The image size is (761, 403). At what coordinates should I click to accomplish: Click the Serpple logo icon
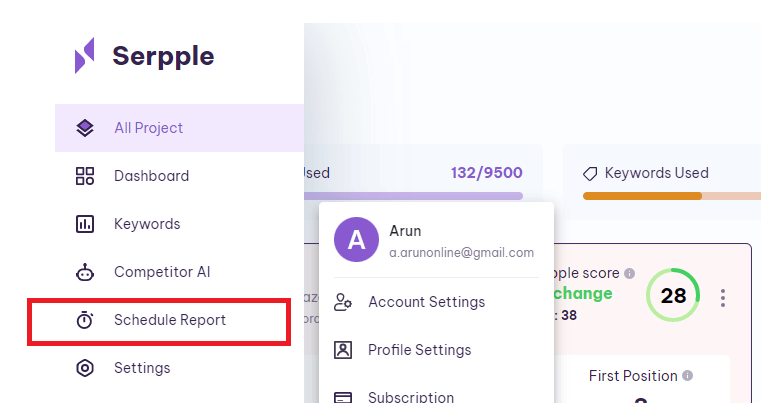pos(84,55)
